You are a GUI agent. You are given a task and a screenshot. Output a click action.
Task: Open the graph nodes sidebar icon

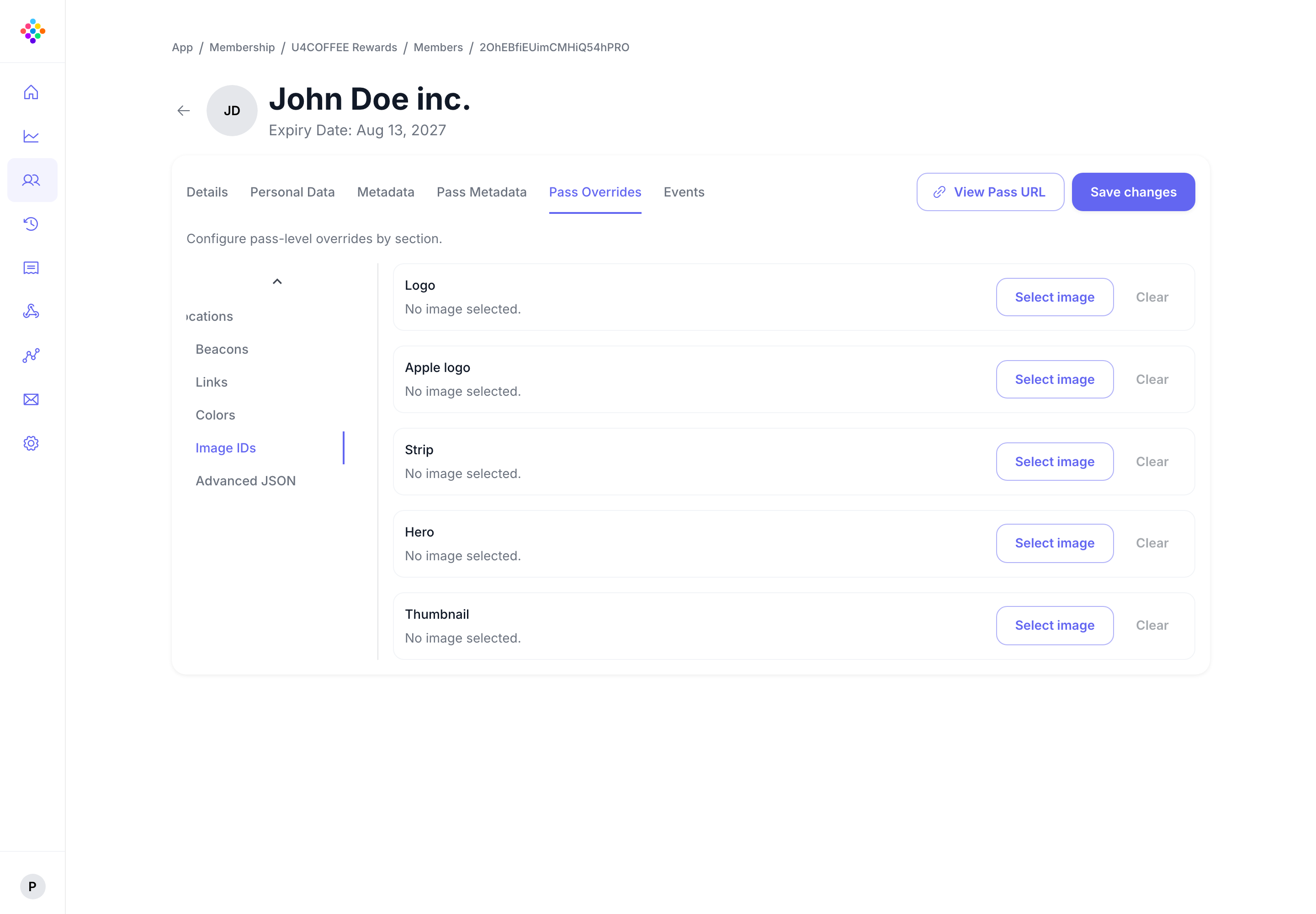click(31, 356)
